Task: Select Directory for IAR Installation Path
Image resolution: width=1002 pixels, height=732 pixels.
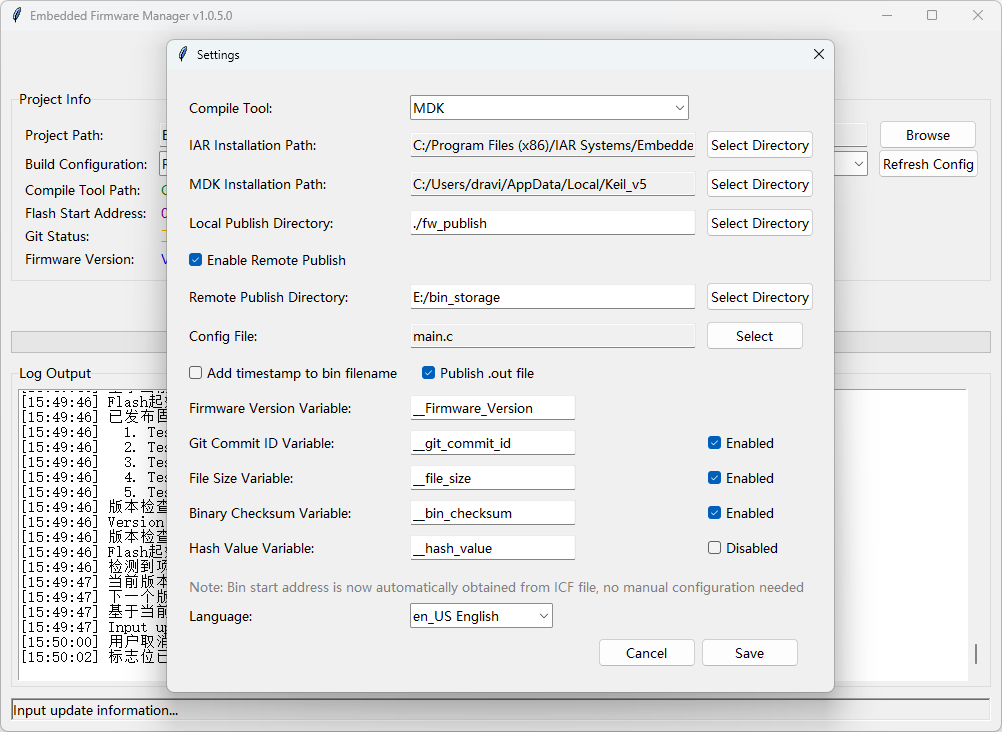Action: pyautogui.click(x=759, y=145)
